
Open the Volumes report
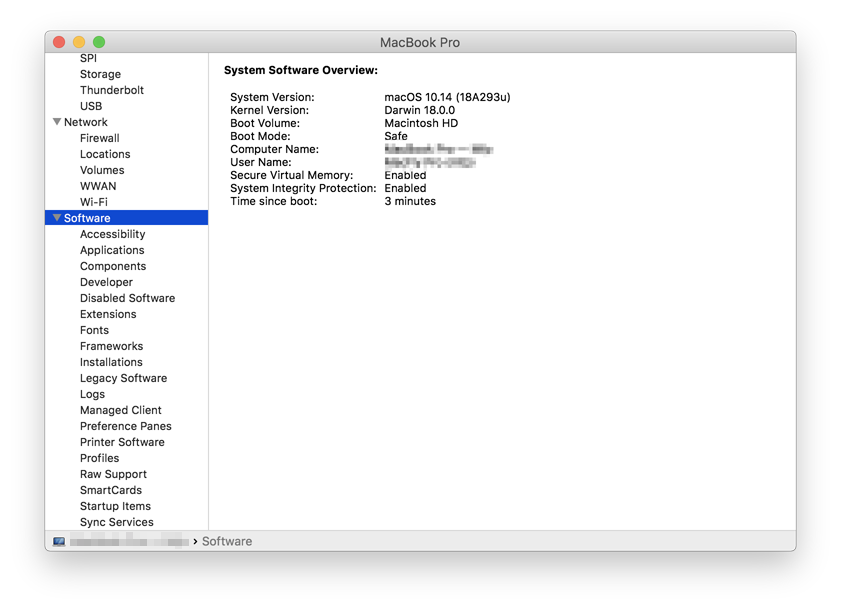(101, 170)
